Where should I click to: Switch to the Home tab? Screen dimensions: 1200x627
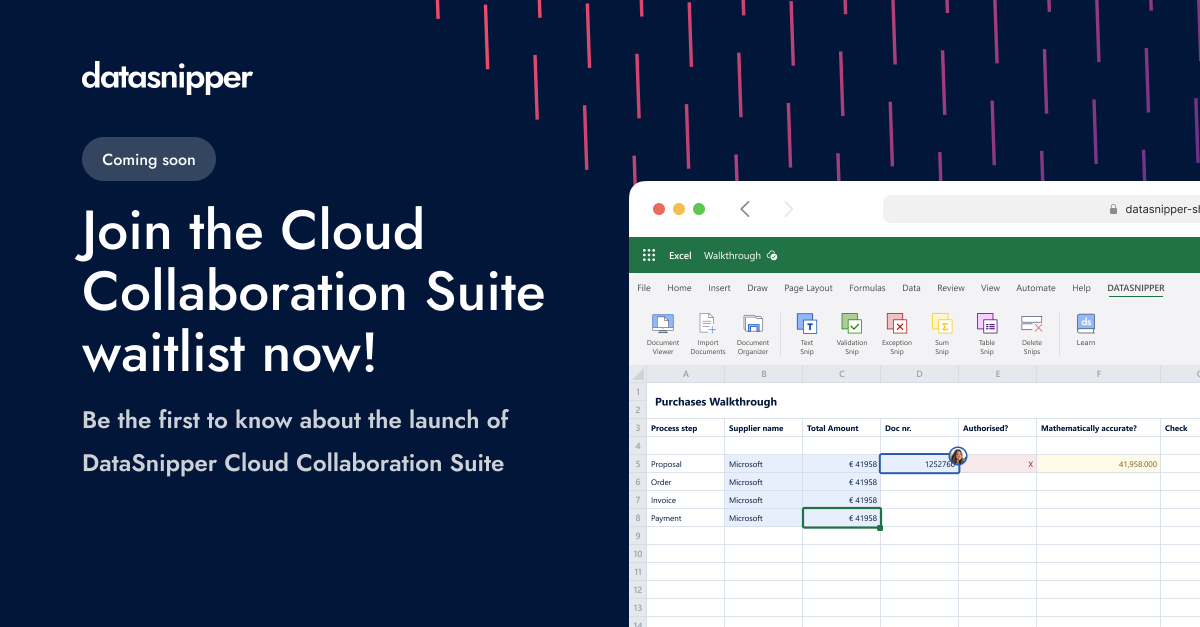(679, 288)
